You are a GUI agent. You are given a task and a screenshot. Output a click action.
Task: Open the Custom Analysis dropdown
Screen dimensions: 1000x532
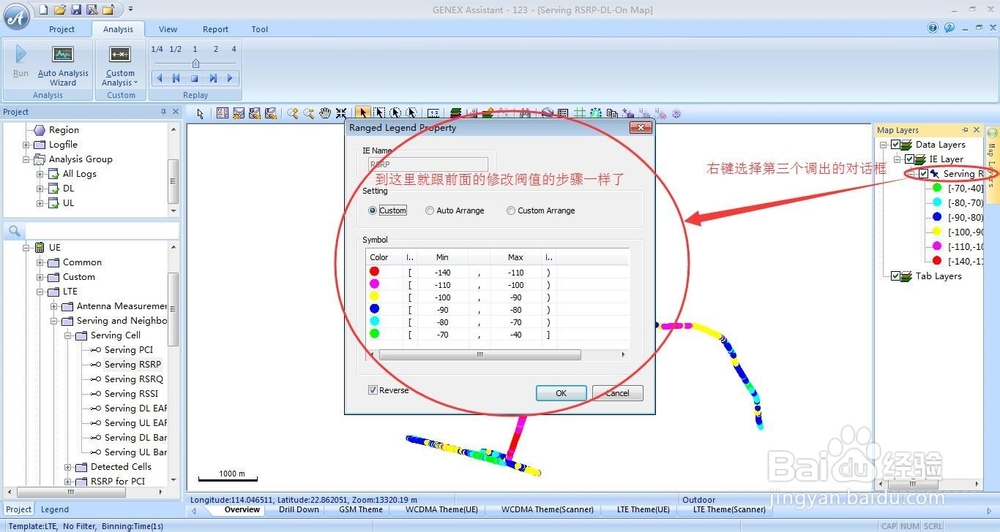(x=120, y=78)
